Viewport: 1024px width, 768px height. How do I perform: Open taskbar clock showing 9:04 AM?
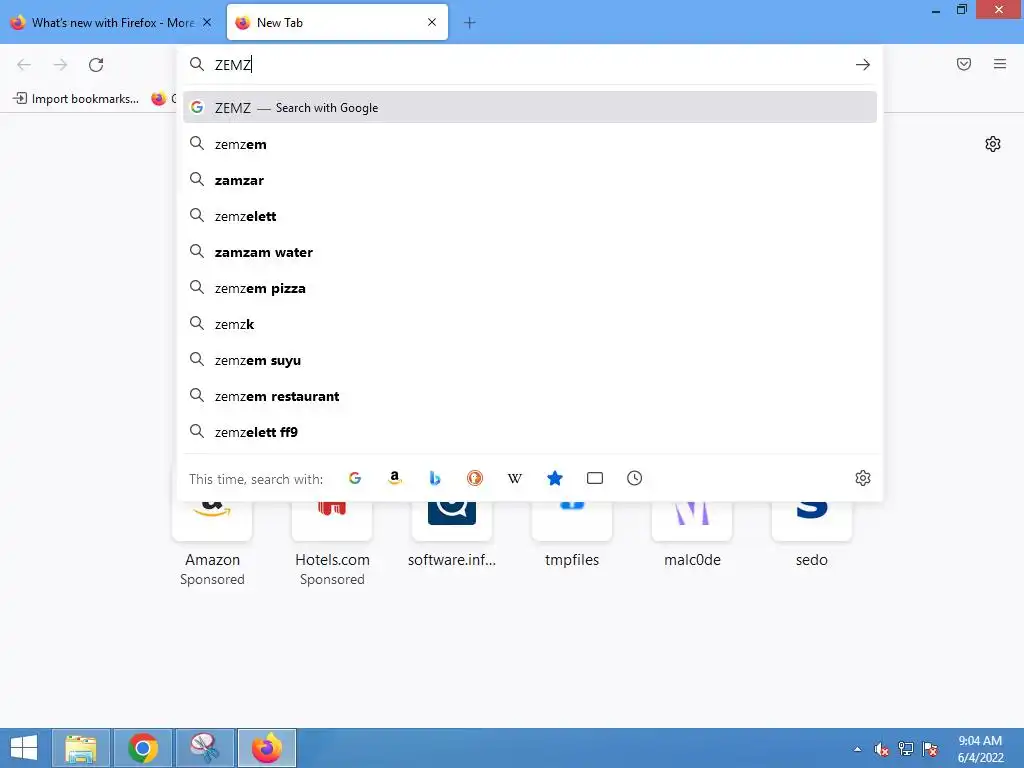(980, 749)
